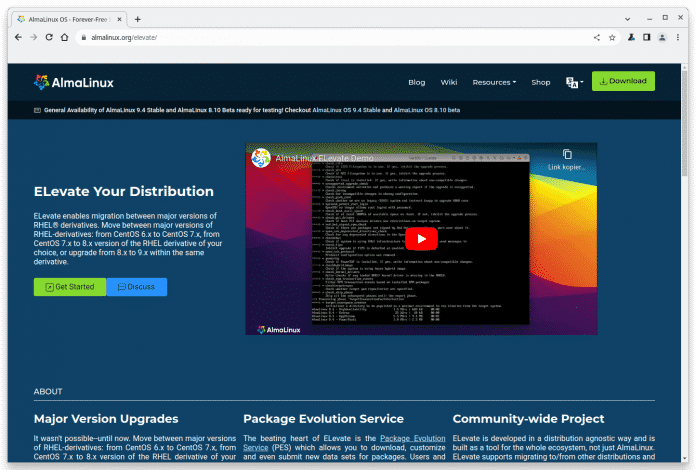Viewport: 696px width, 470px height.
Task: Expand the tab search chevron
Action: coord(627,19)
